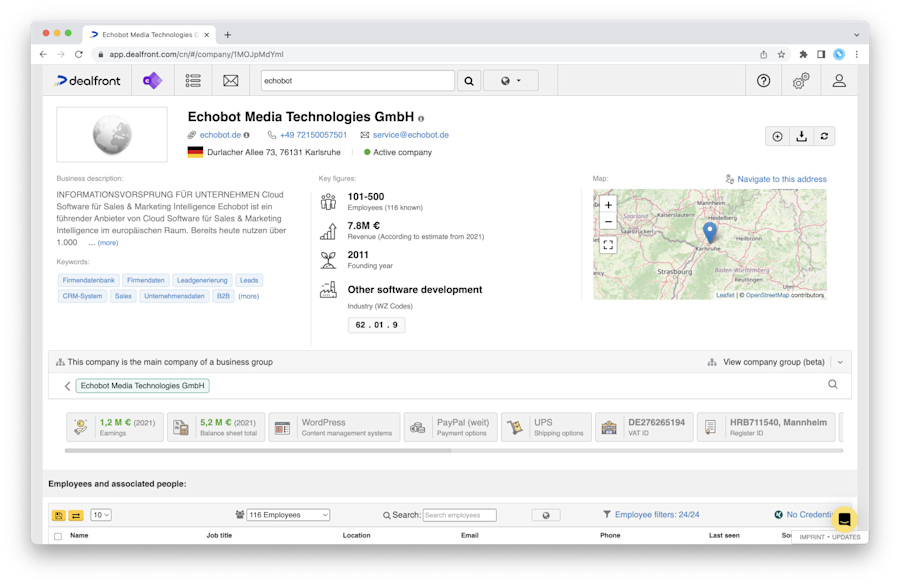900x585 pixels.
Task: Click the search magnifier next to search field
Action: tap(469, 80)
